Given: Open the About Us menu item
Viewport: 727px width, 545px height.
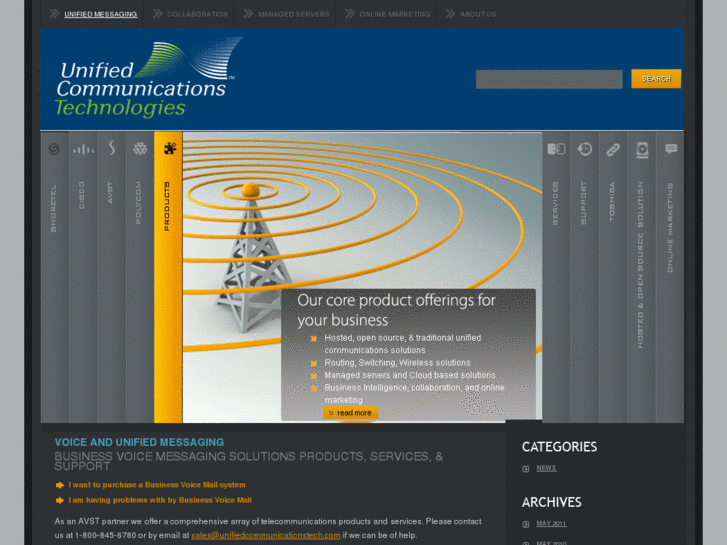Looking at the screenshot, I should coord(478,14).
